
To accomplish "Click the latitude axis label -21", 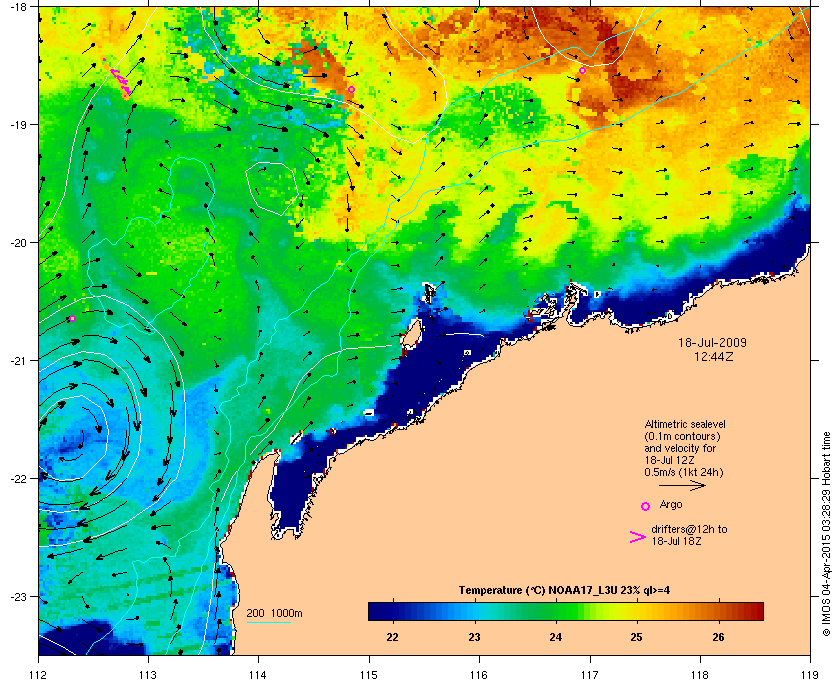I will click(17, 360).
